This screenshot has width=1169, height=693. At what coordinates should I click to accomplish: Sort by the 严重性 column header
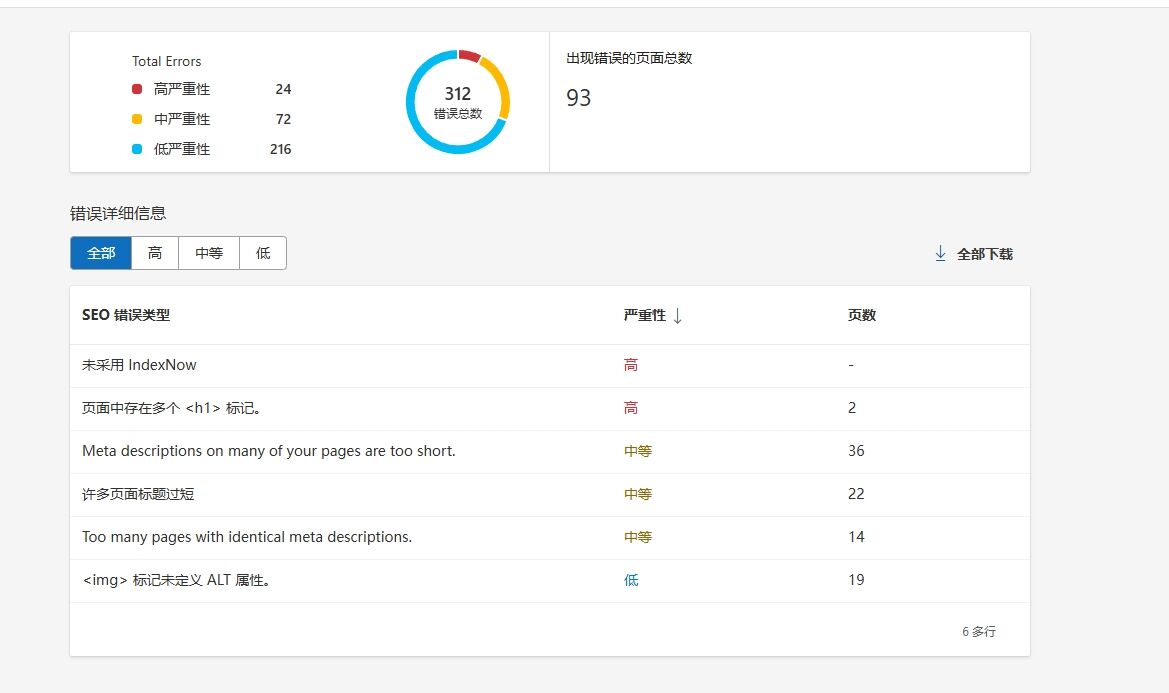click(x=644, y=315)
